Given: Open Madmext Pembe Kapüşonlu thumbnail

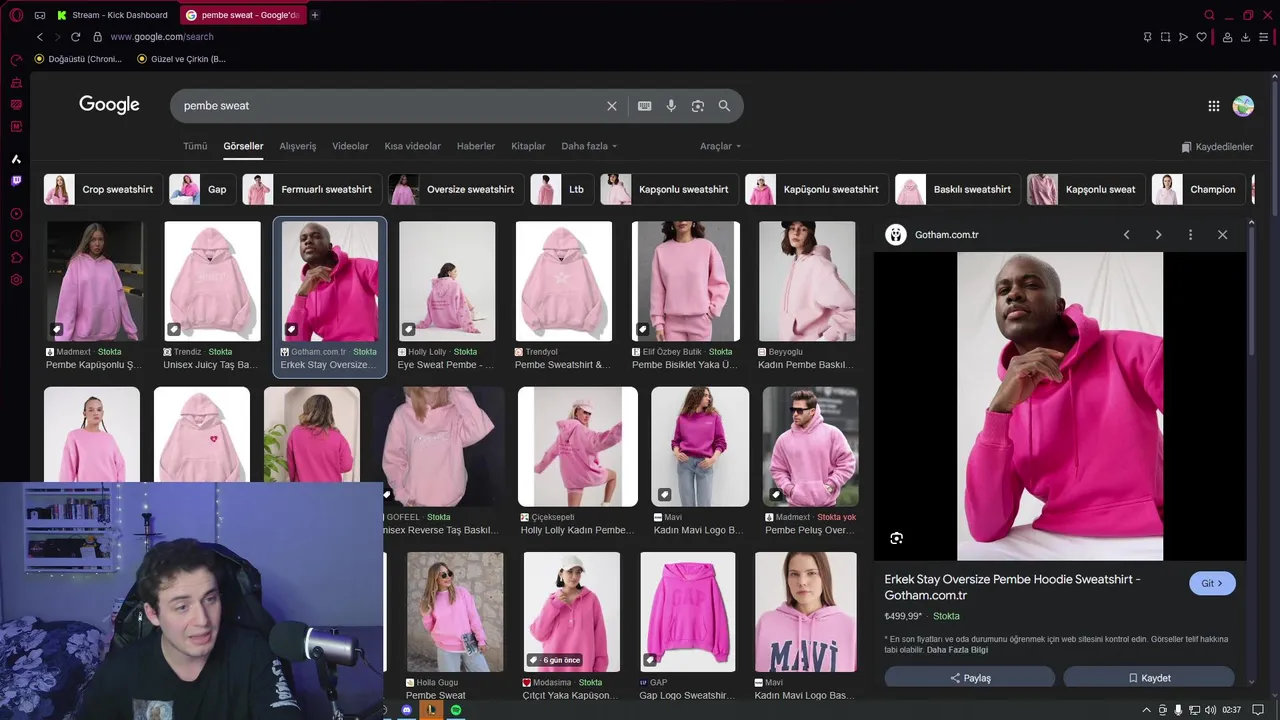Looking at the screenshot, I should point(95,281).
